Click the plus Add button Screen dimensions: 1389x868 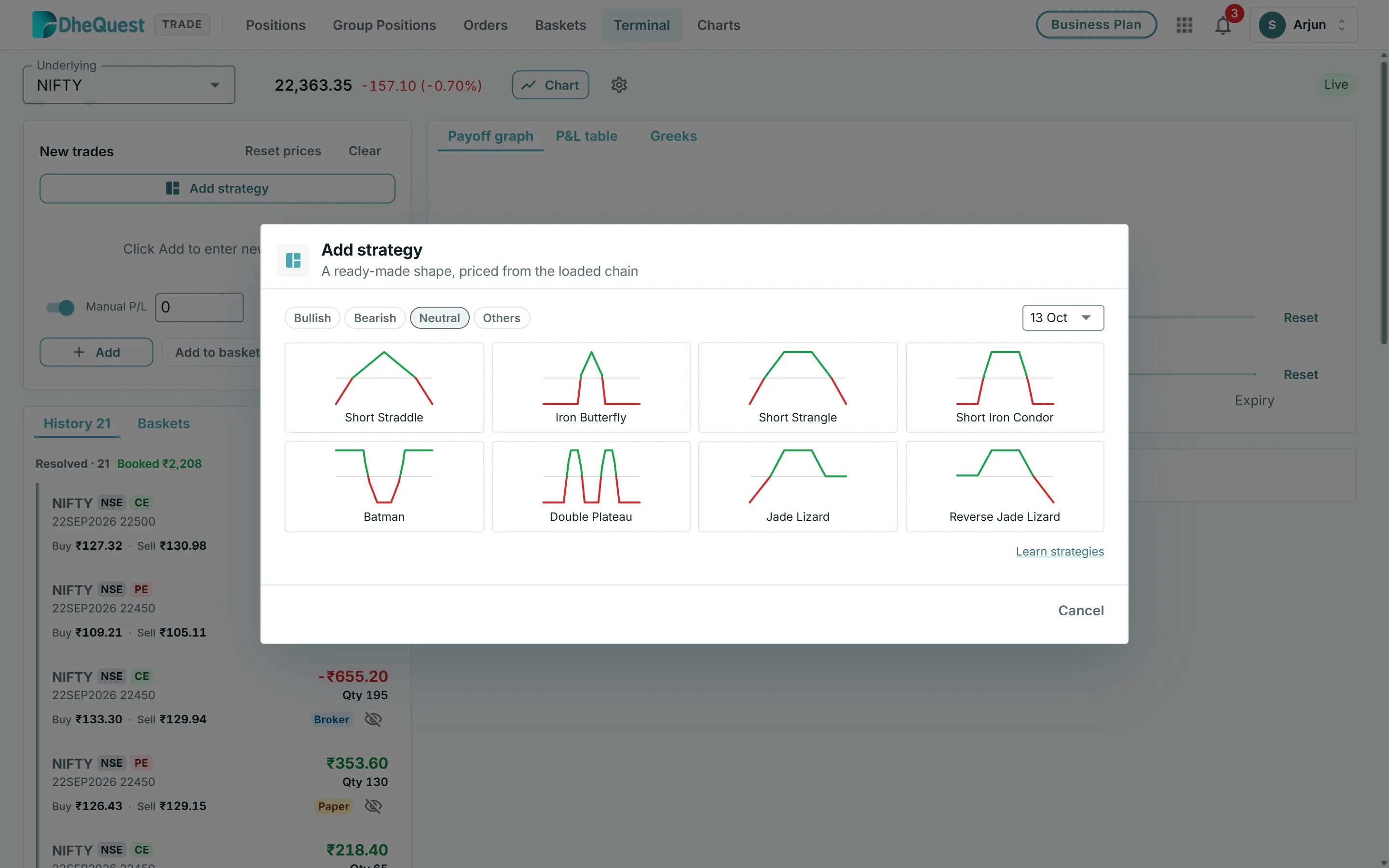pos(96,352)
